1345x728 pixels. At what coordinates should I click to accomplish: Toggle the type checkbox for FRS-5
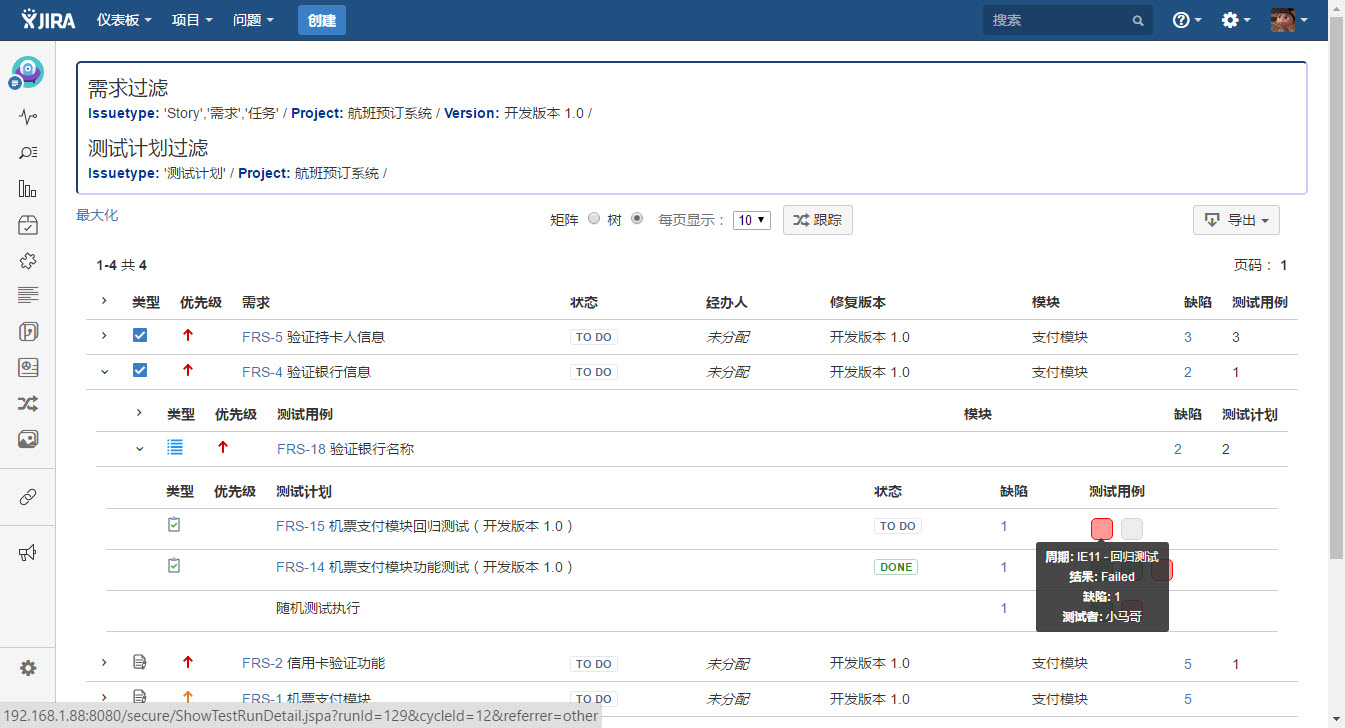[x=140, y=336]
